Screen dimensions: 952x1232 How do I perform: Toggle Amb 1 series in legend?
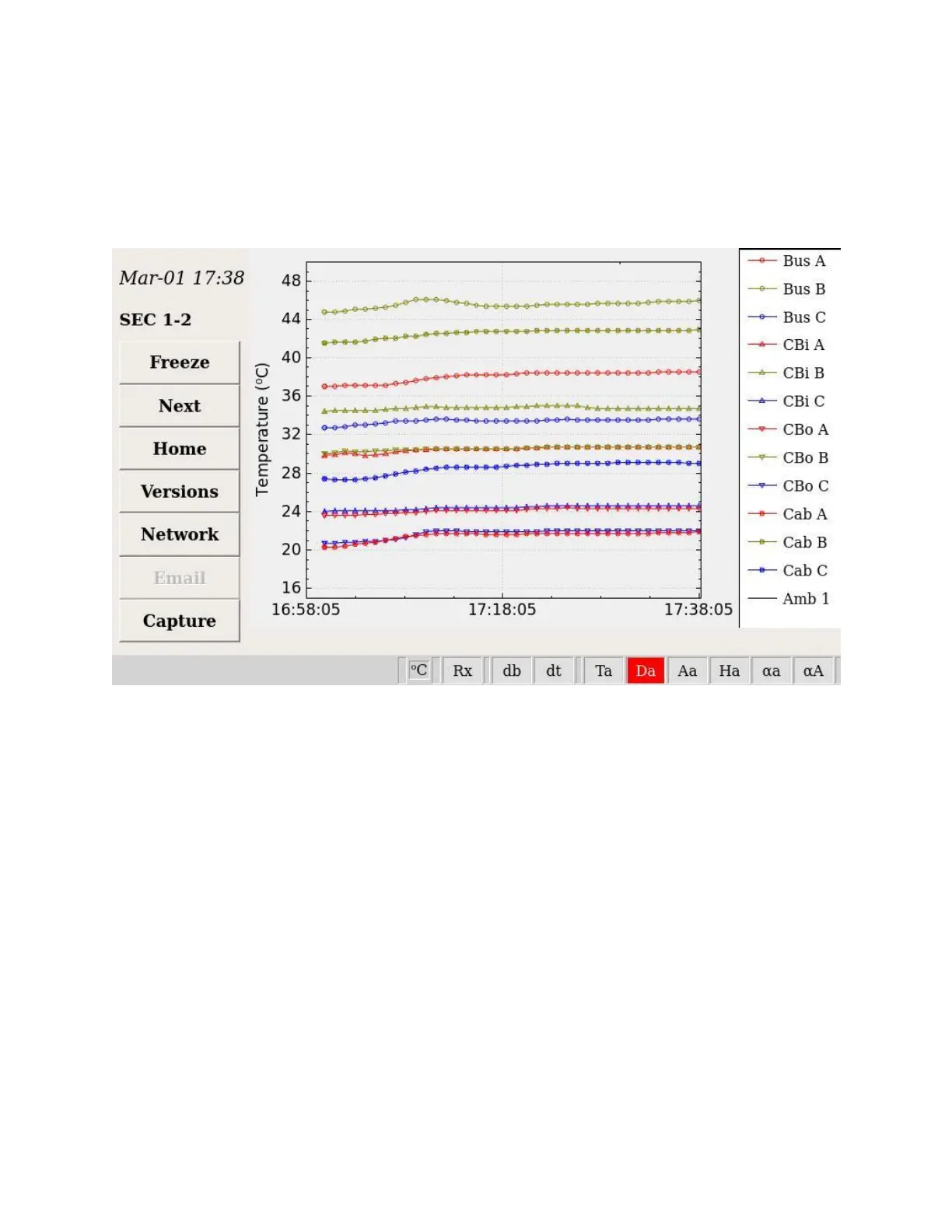tap(789, 598)
